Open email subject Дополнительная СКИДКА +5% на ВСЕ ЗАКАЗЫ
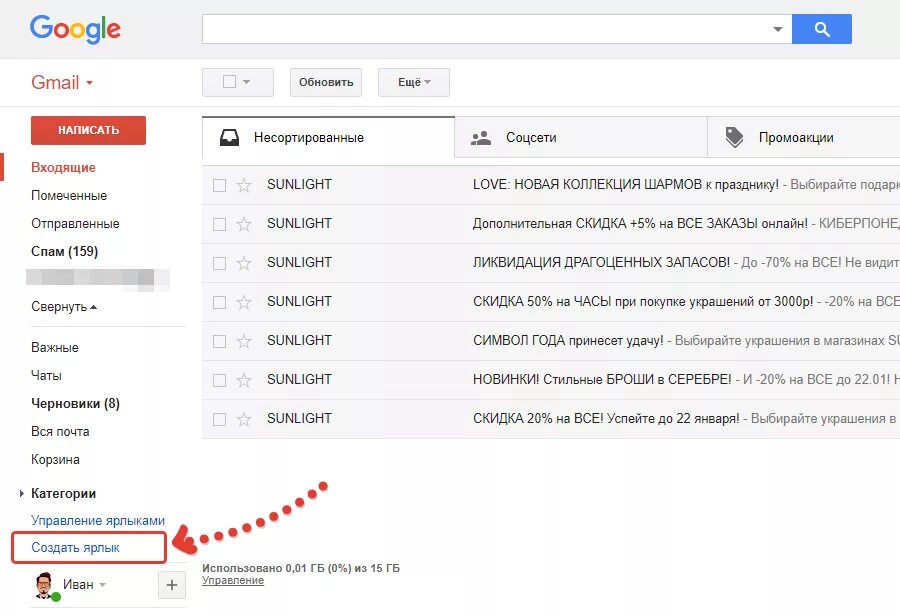Screen dimensions: 900x615 point(640,223)
